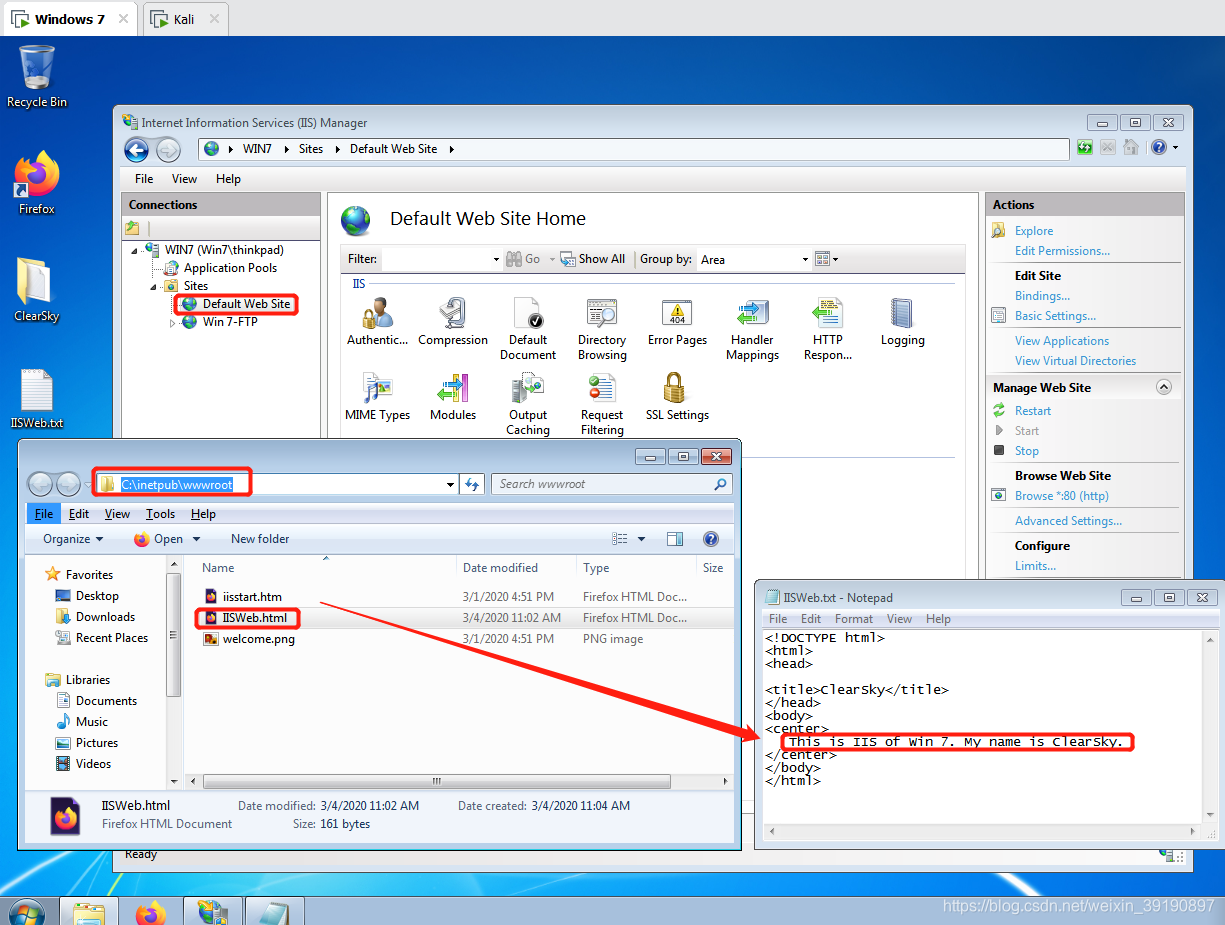1225x925 pixels.
Task: Click the Explorer refresh address button
Action: tap(473, 484)
